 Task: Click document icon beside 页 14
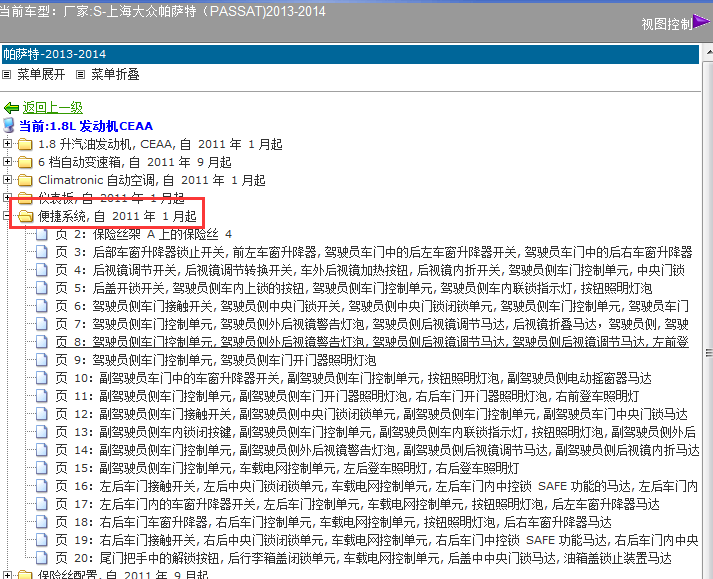42,450
